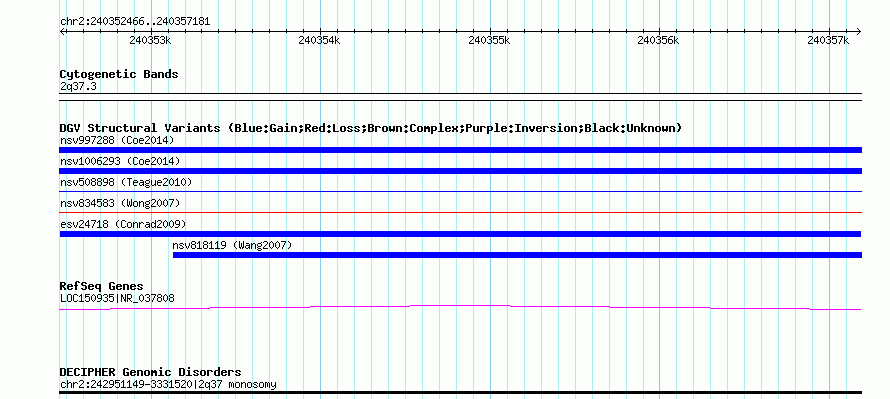890x399 pixels.
Task: Click the left arrow end of the ruler
Action: tap(62, 31)
